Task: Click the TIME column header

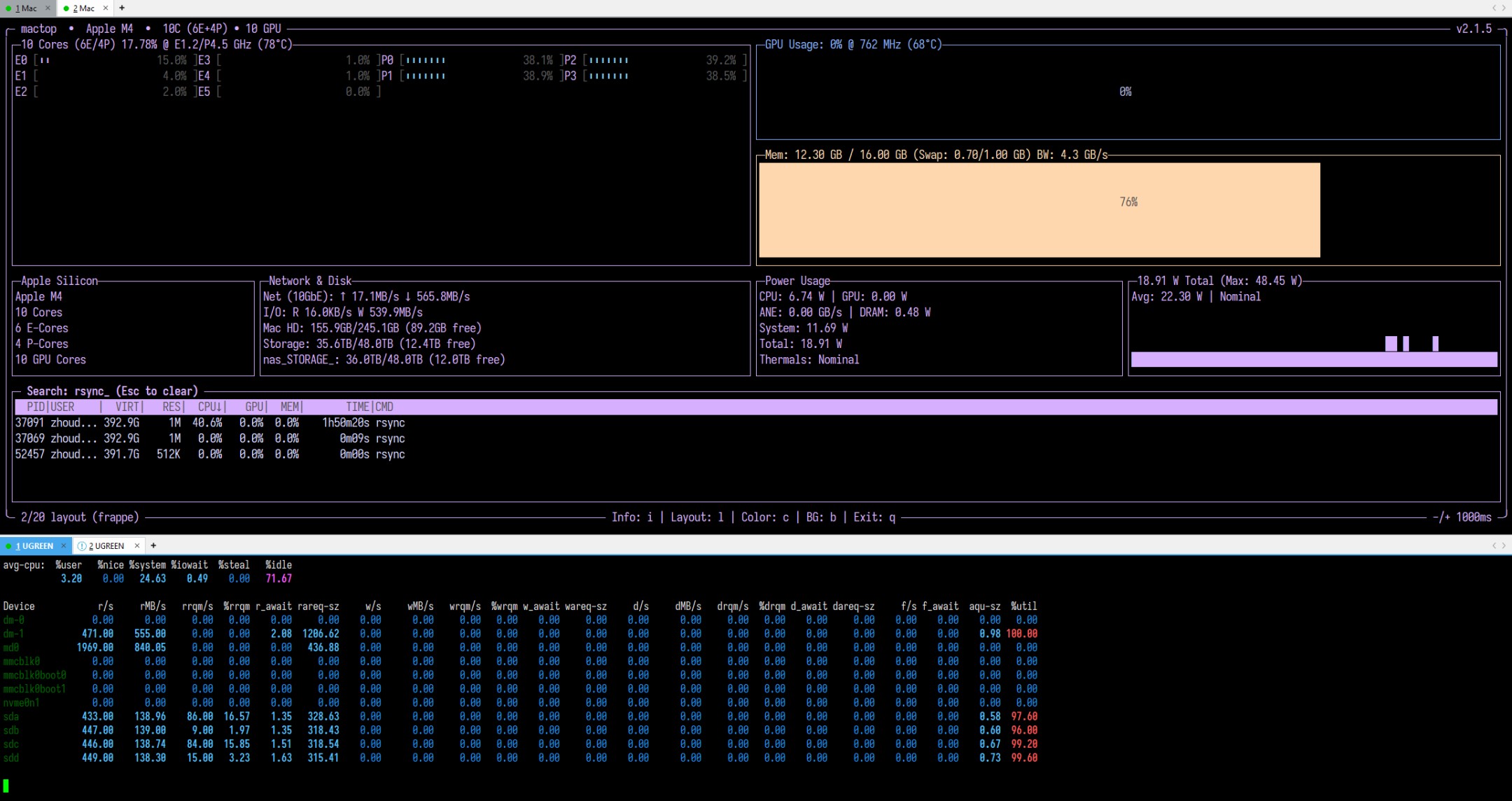Action: (358, 407)
